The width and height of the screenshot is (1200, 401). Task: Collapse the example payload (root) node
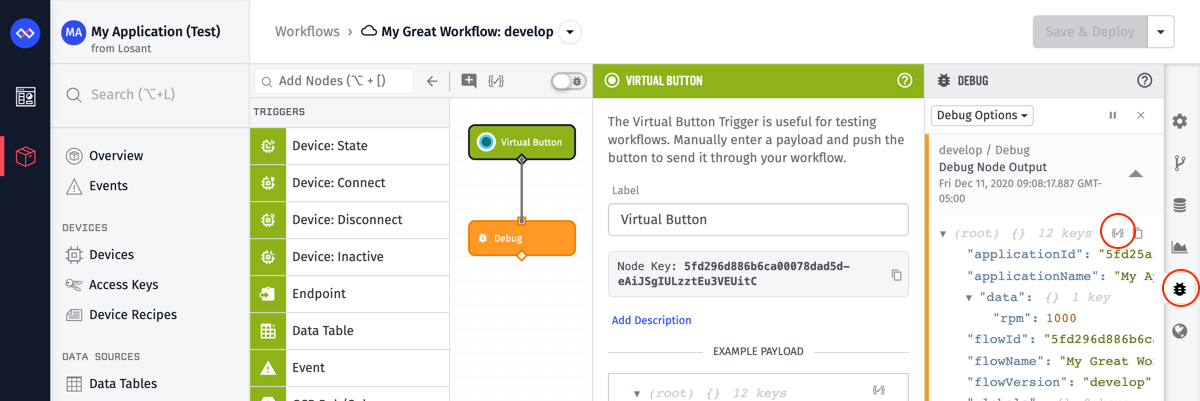coord(637,394)
